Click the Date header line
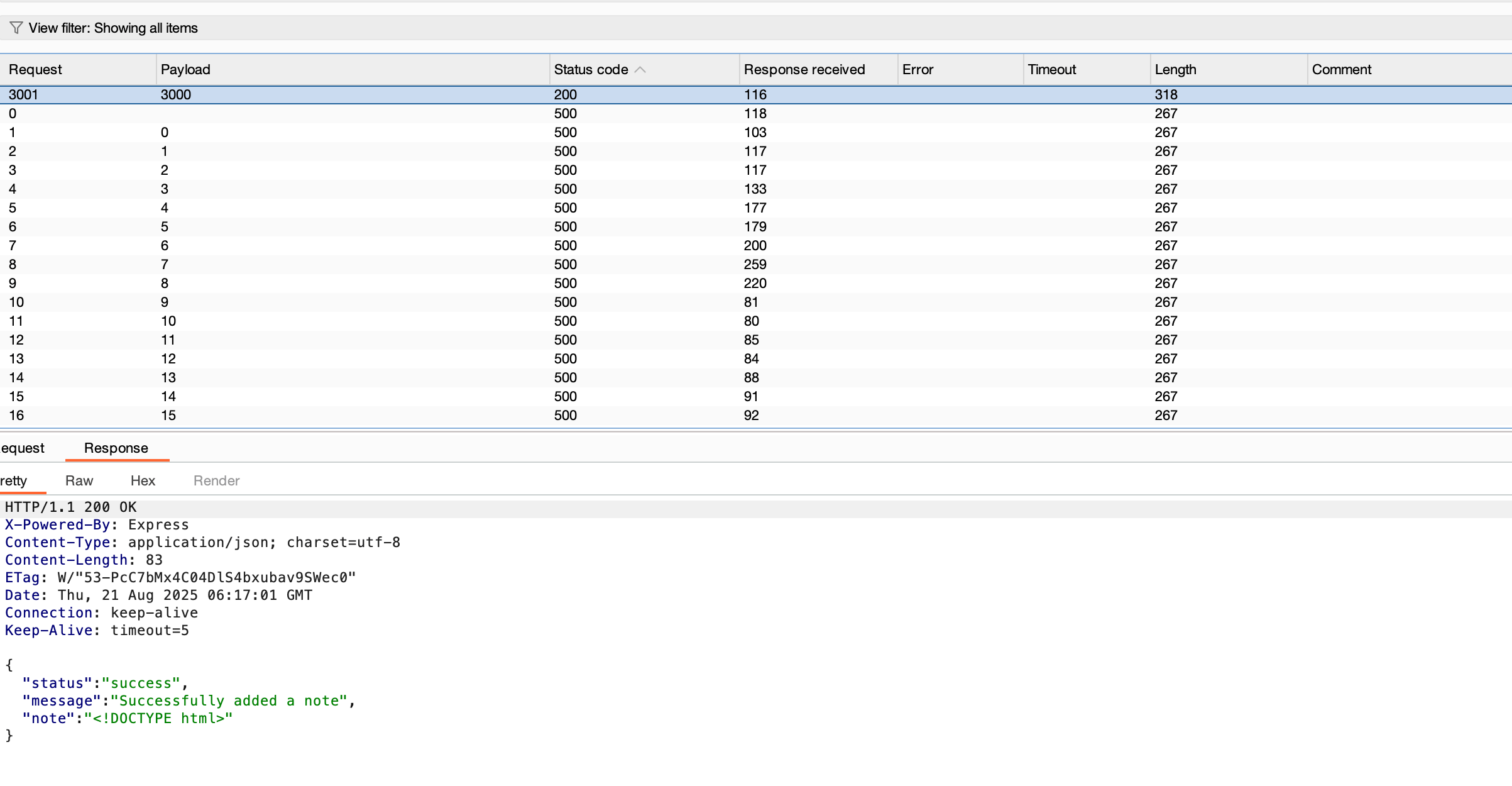The width and height of the screenshot is (1512, 786). coord(158,595)
